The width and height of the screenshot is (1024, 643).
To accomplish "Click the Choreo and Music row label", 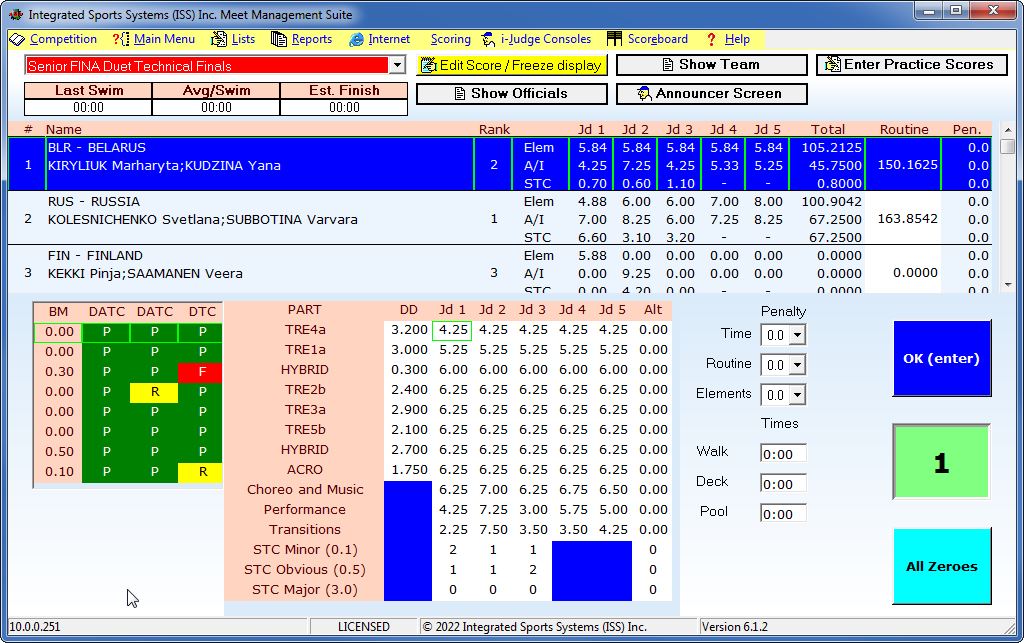I will (305, 490).
